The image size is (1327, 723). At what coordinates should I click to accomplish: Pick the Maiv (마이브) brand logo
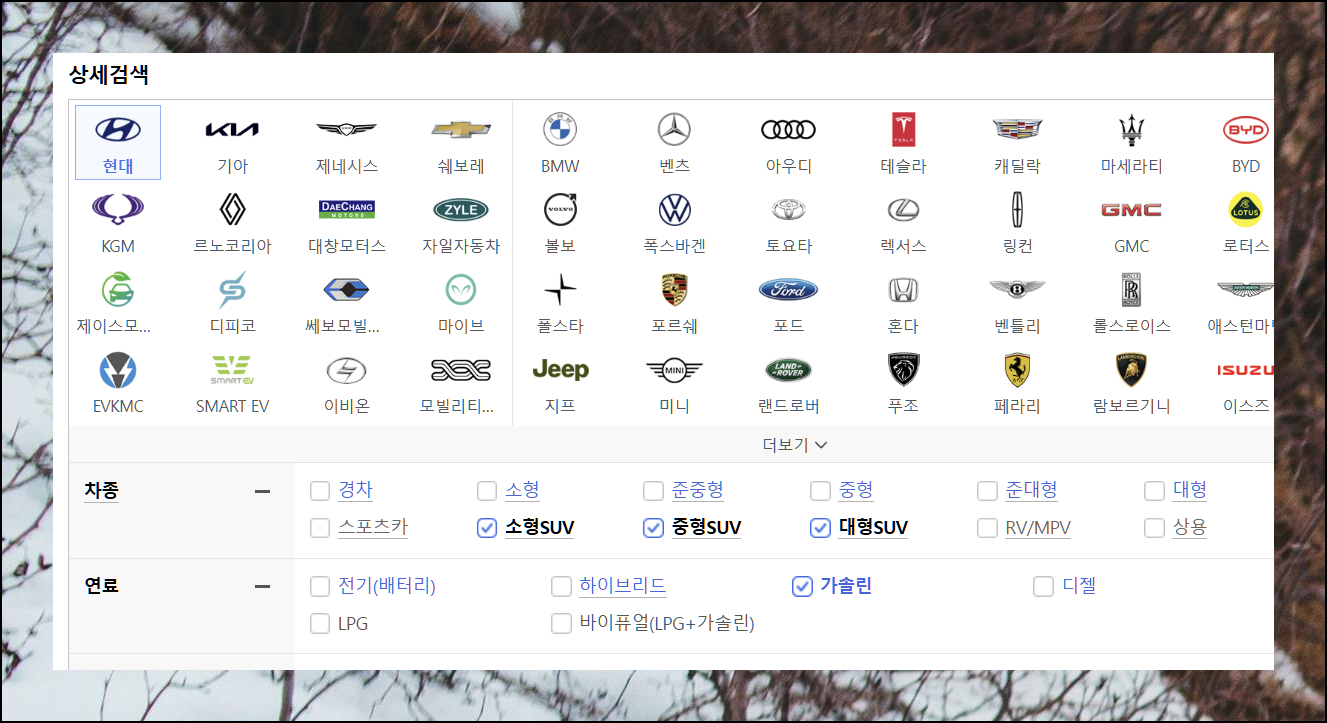click(x=461, y=289)
